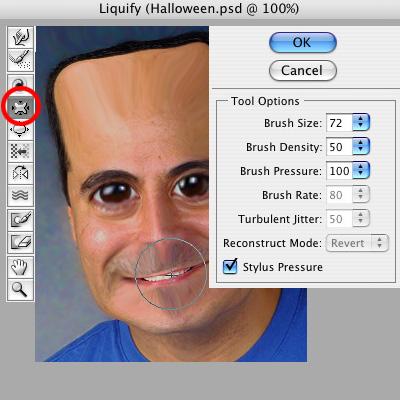Select the Bloat tool
The width and height of the screenshot is (400, 400).
(x=21, y=130)
